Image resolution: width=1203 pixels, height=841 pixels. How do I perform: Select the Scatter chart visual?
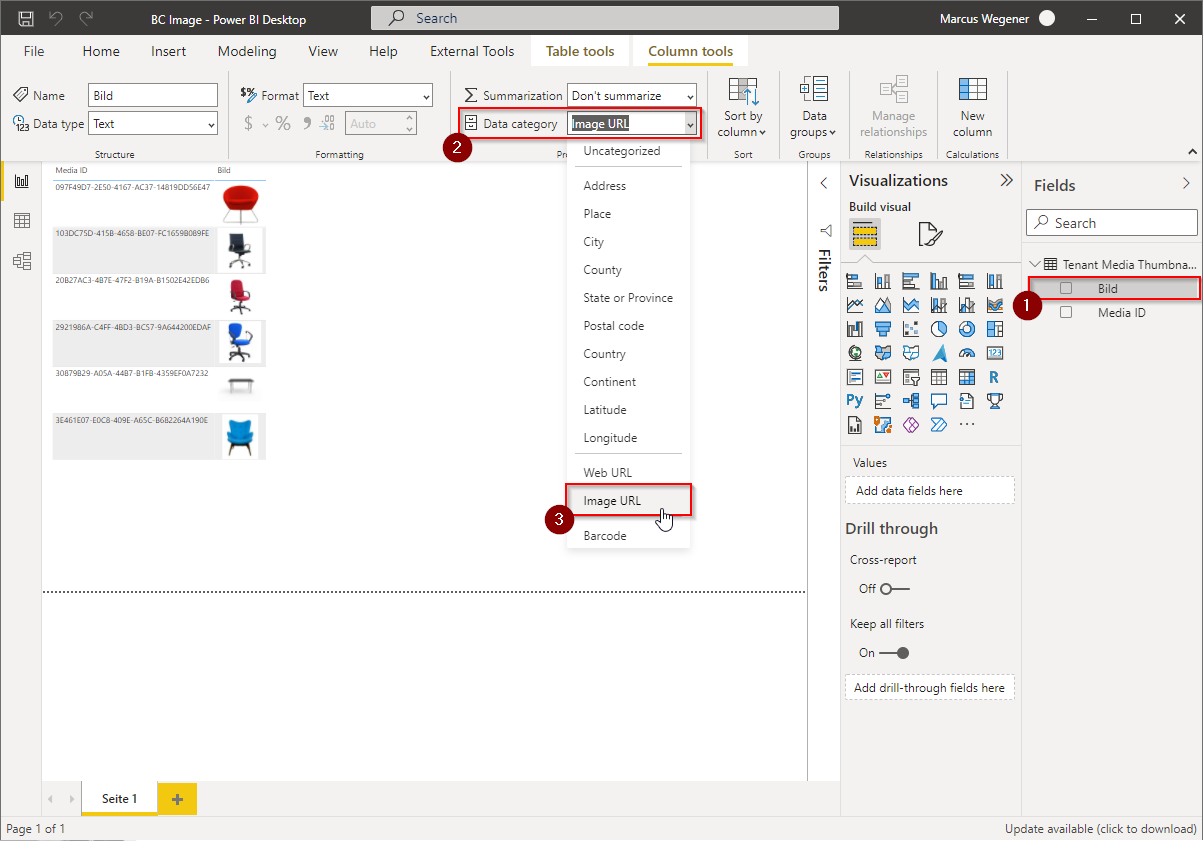(x=911, y=329)
